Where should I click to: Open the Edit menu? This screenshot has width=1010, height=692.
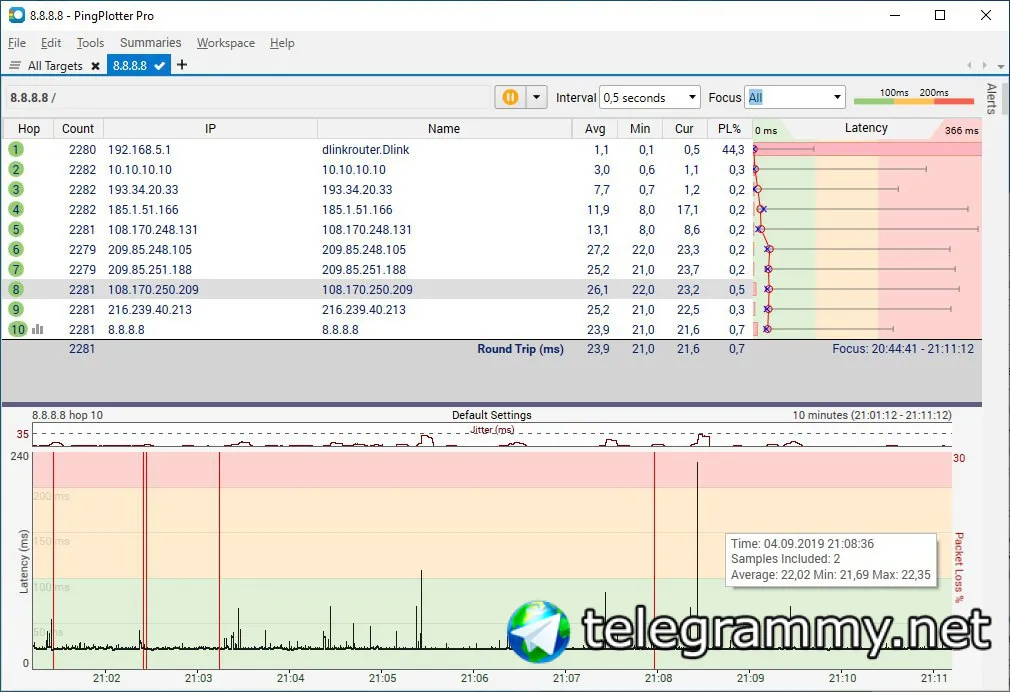50,43
